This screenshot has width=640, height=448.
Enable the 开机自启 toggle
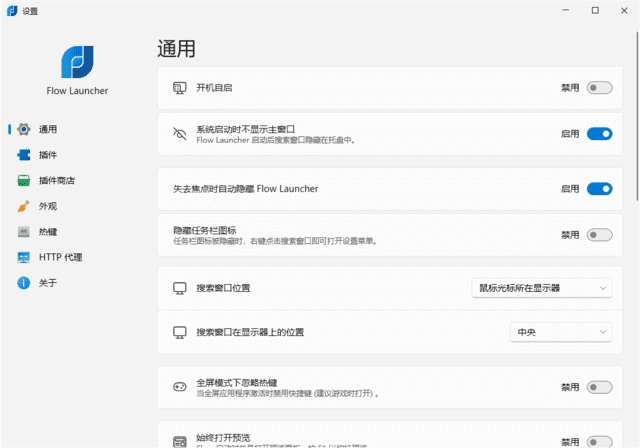point(599,88)
